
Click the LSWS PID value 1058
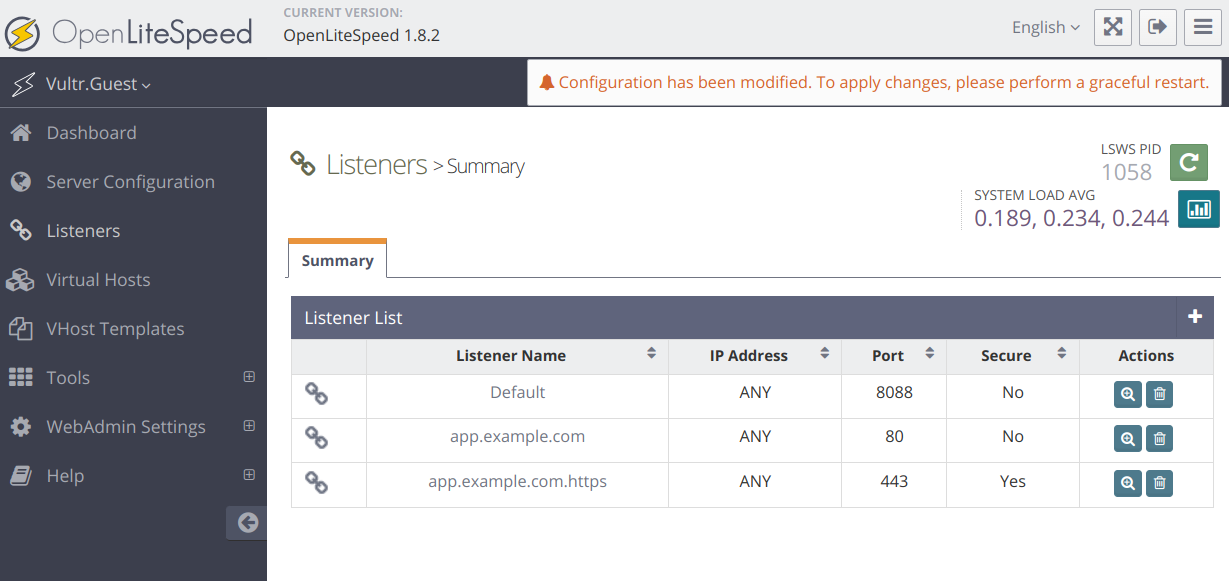[1127, 172]
